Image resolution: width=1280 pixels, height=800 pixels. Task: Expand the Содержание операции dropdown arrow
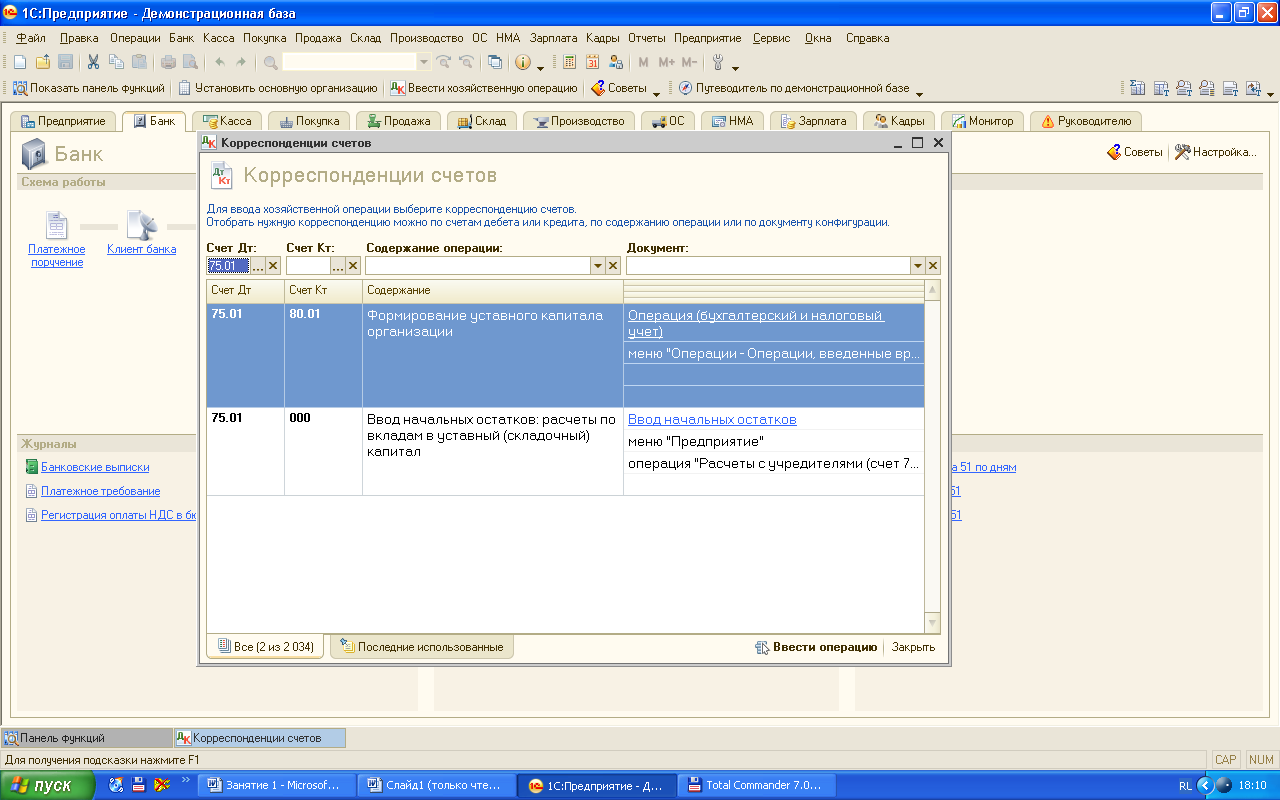pyautogui.click(x=598, y=266)
